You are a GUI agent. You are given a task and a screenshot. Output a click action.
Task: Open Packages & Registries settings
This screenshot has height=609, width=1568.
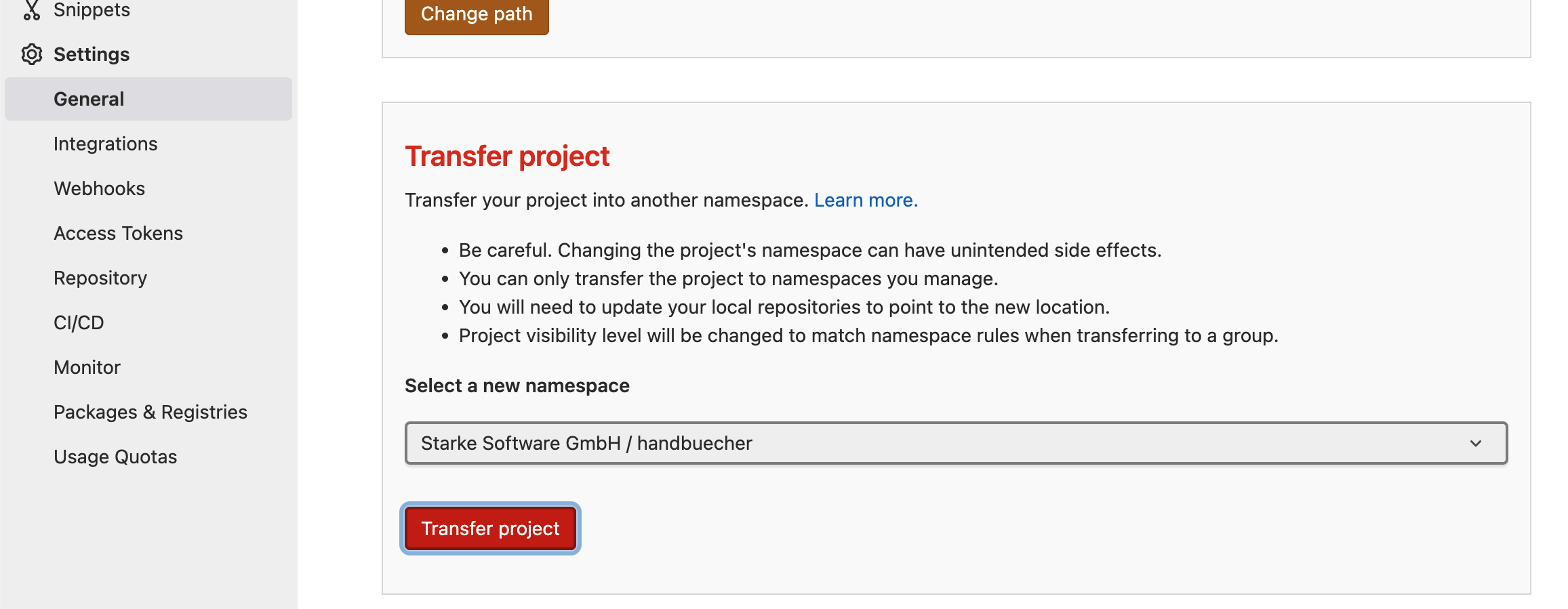(150, 412)
